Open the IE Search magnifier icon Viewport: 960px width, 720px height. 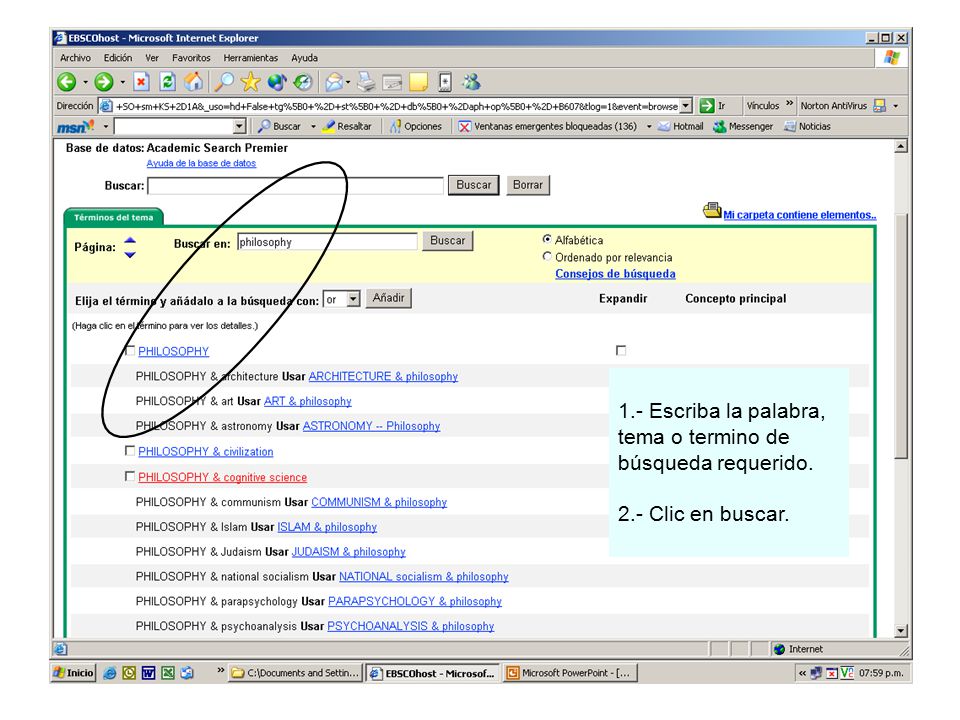point(225,81)
